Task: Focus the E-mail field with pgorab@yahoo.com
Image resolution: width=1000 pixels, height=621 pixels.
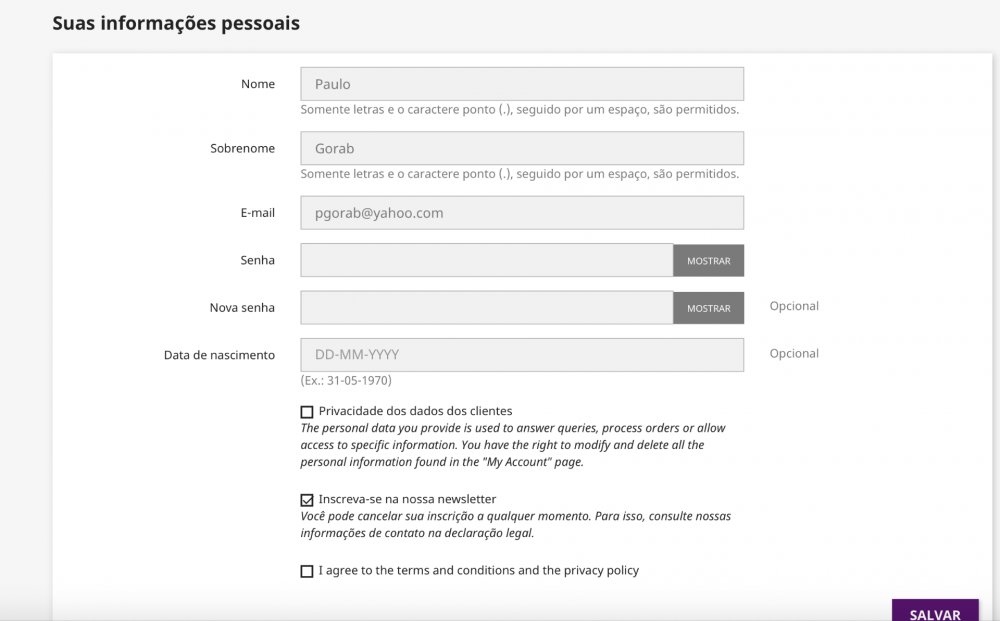Action: click(x=521, y=213)
